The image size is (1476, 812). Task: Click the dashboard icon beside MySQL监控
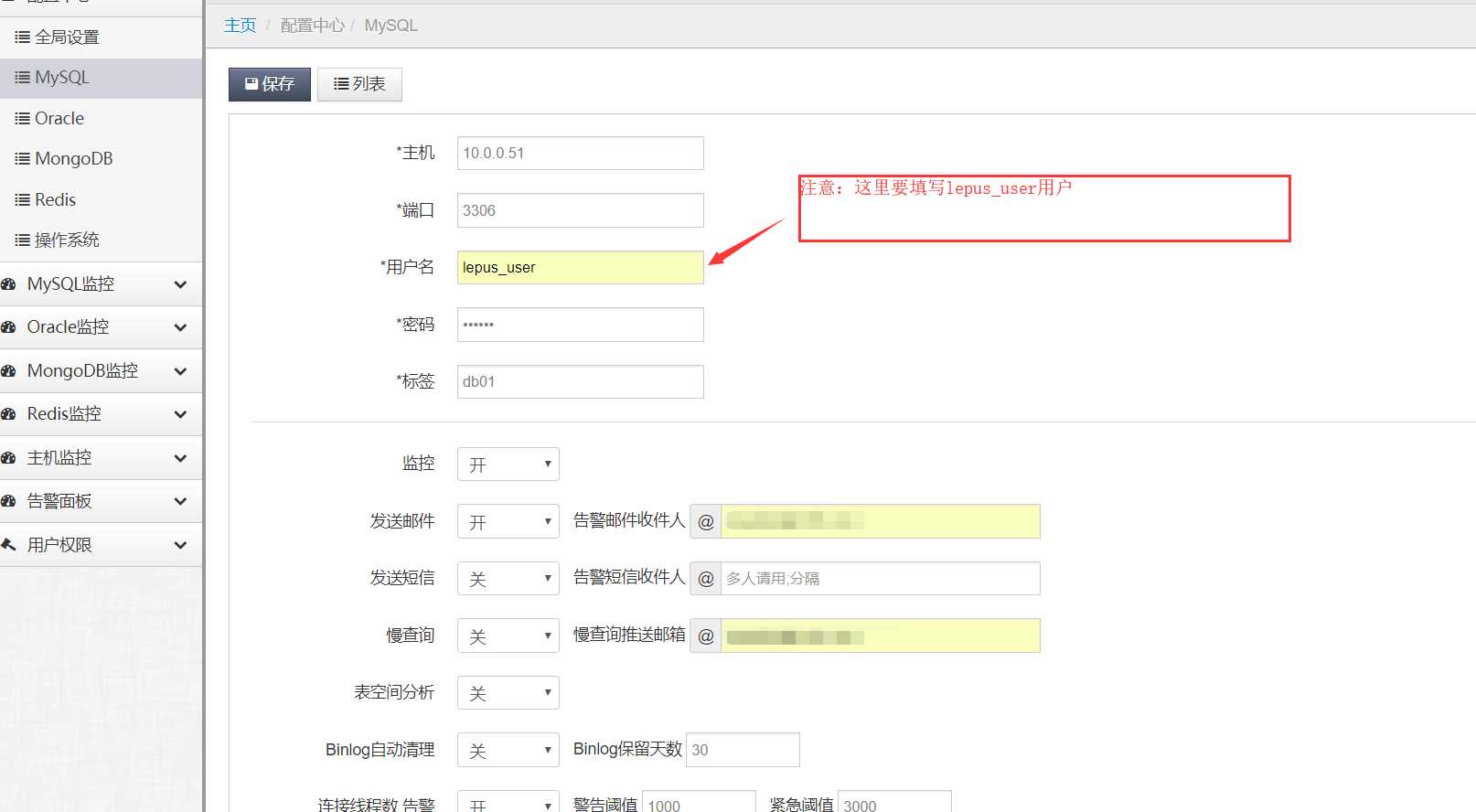[8, 284]
